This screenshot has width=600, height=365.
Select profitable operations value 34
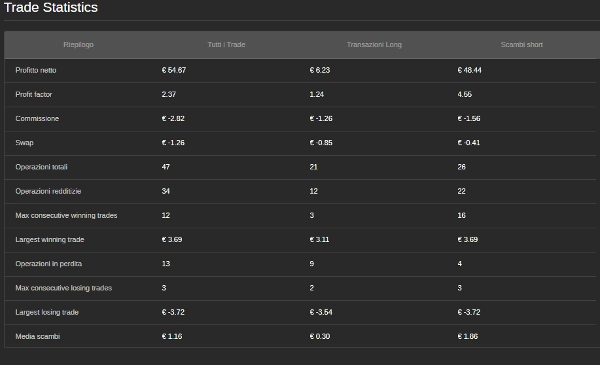pos(166,191)
